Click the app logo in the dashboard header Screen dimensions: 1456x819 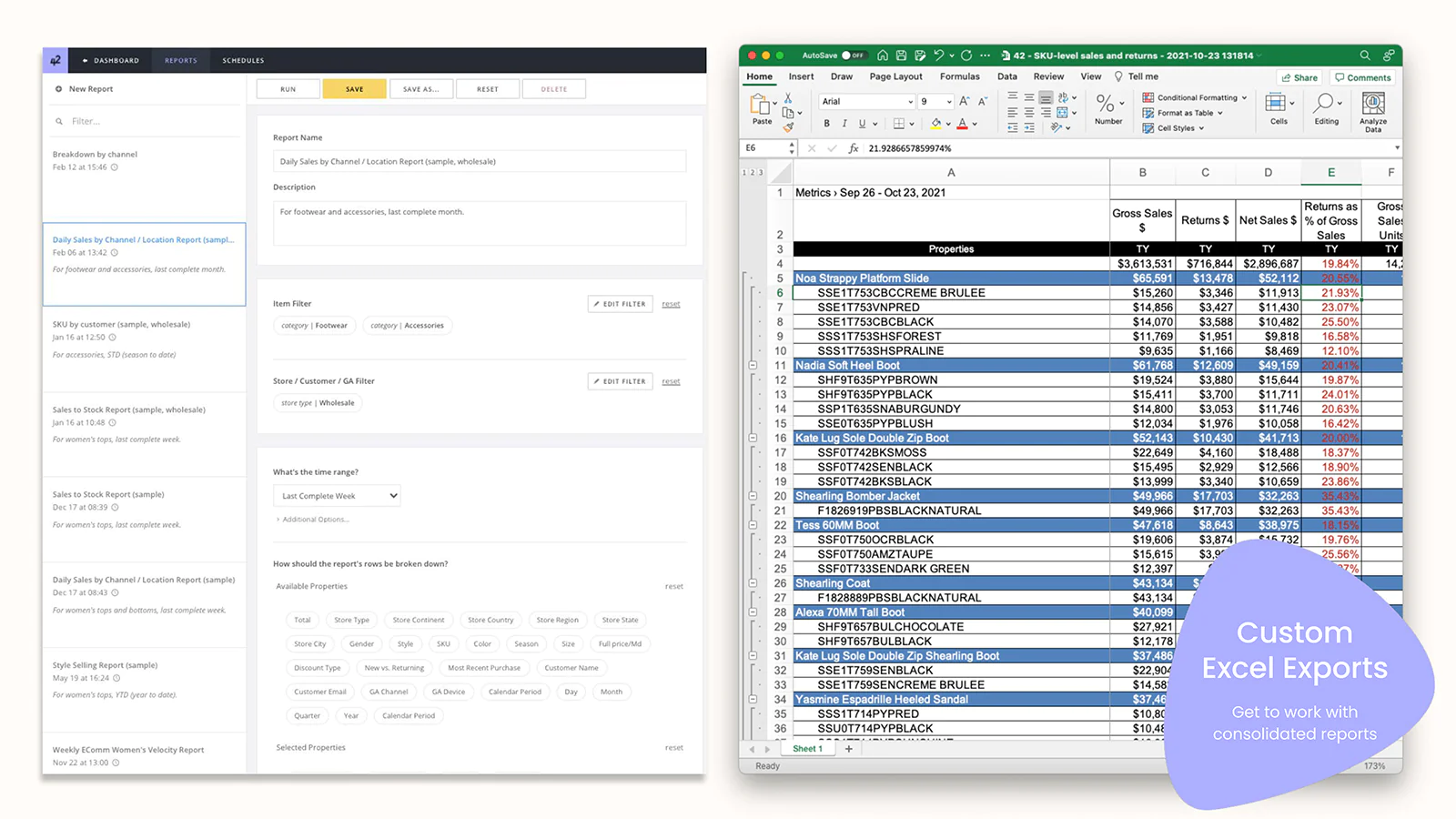coord(56,60)
